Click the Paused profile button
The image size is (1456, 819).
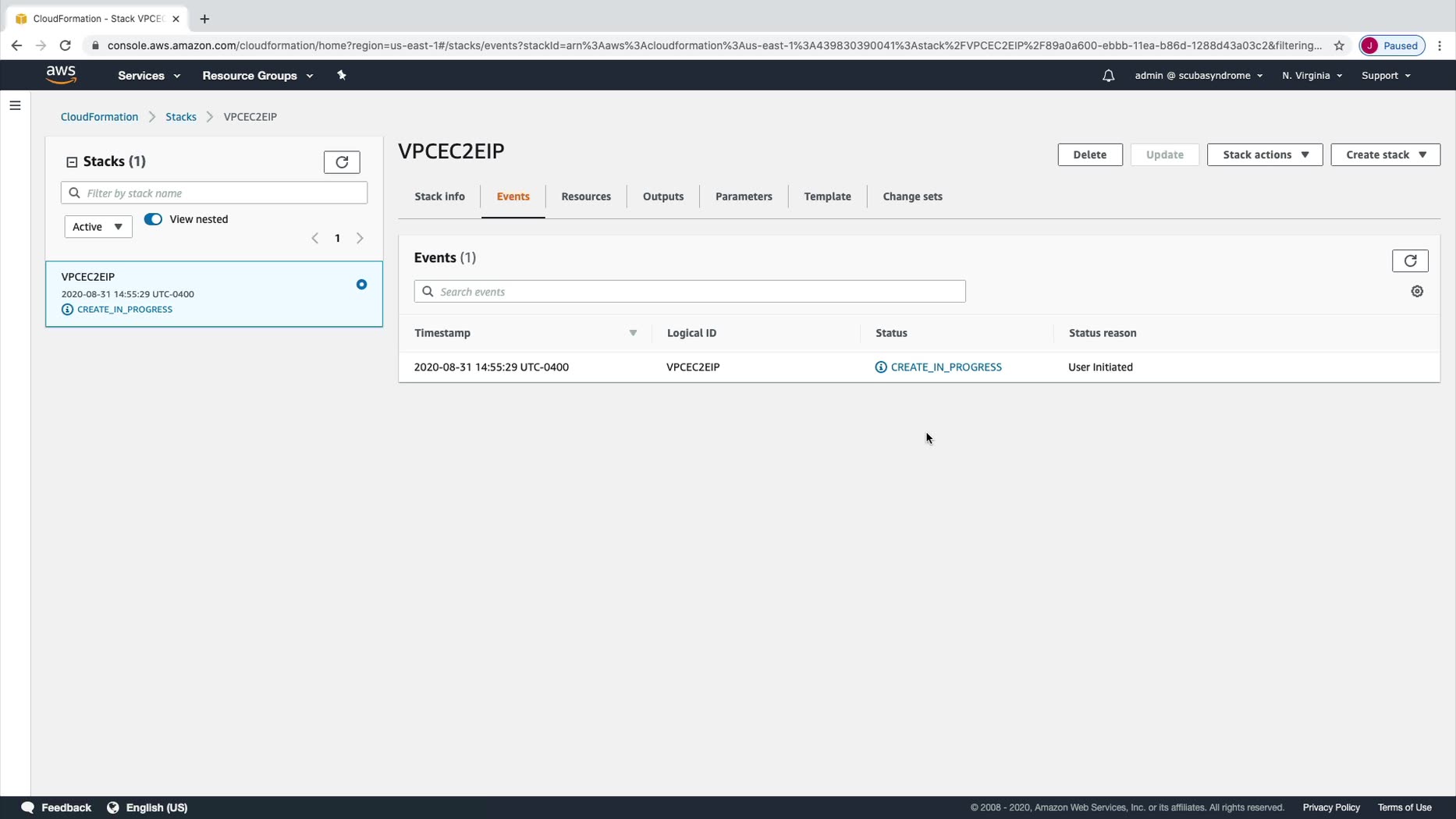(x=1392, y=45)
